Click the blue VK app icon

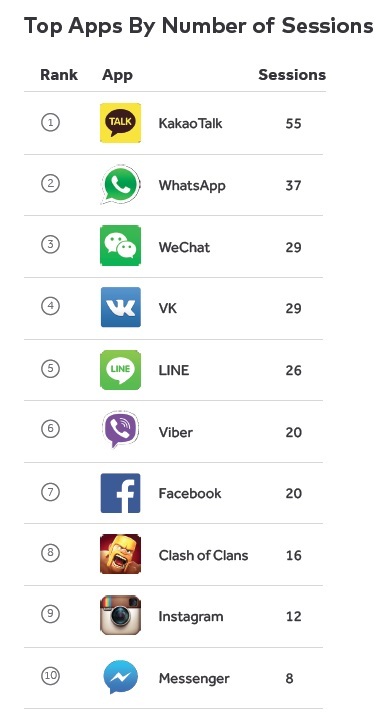pos(120,307)
